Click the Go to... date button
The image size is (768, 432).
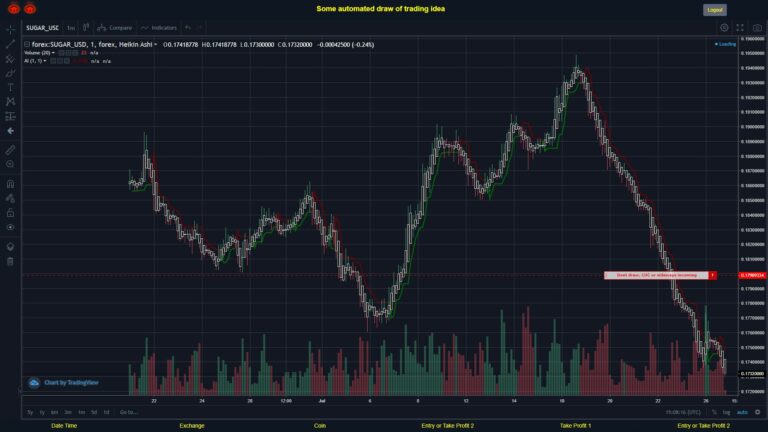[128, 412]
